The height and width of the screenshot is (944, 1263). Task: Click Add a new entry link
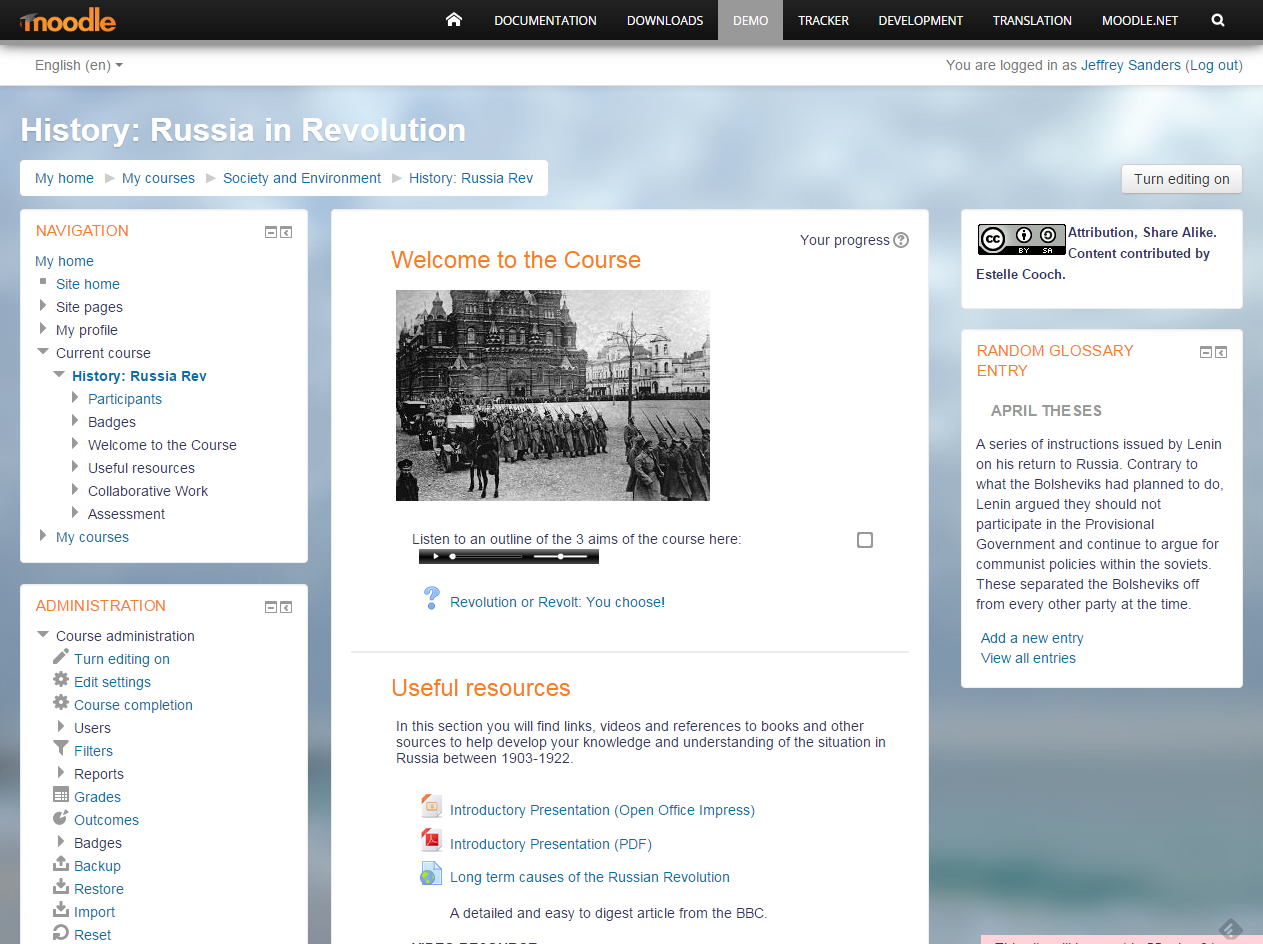point(1032,638)
